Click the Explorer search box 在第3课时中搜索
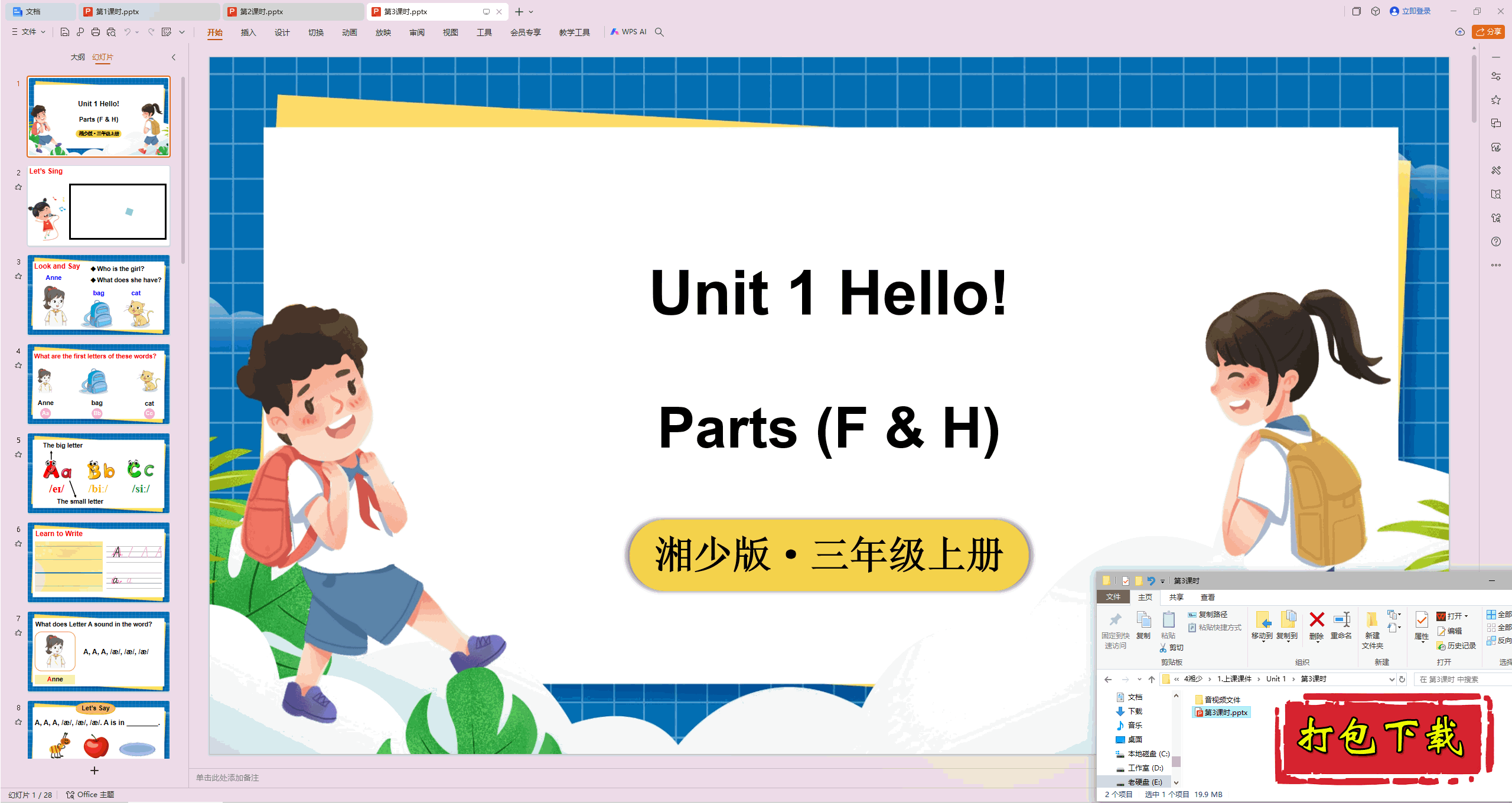Screen dimensions: 1512x803 [1462, 680]
